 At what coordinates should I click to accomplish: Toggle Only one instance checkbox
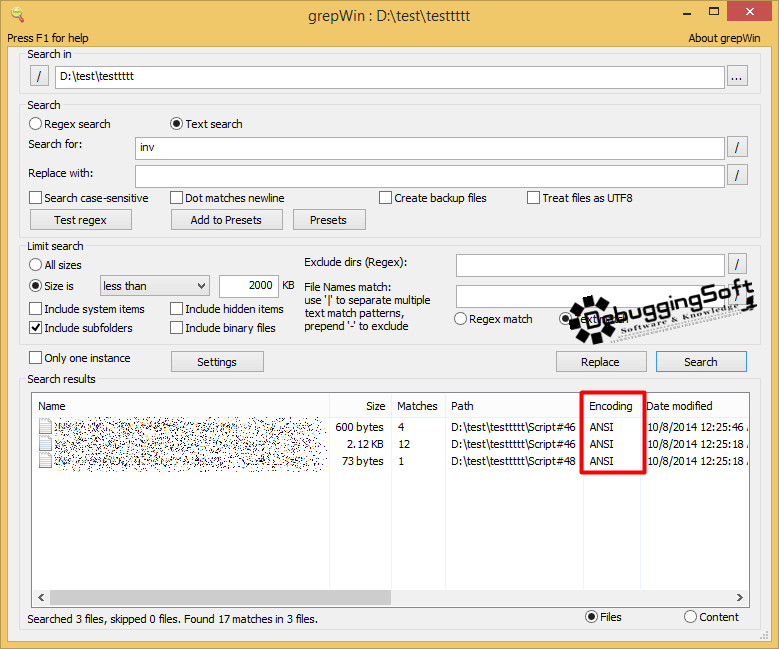(35, 358)
